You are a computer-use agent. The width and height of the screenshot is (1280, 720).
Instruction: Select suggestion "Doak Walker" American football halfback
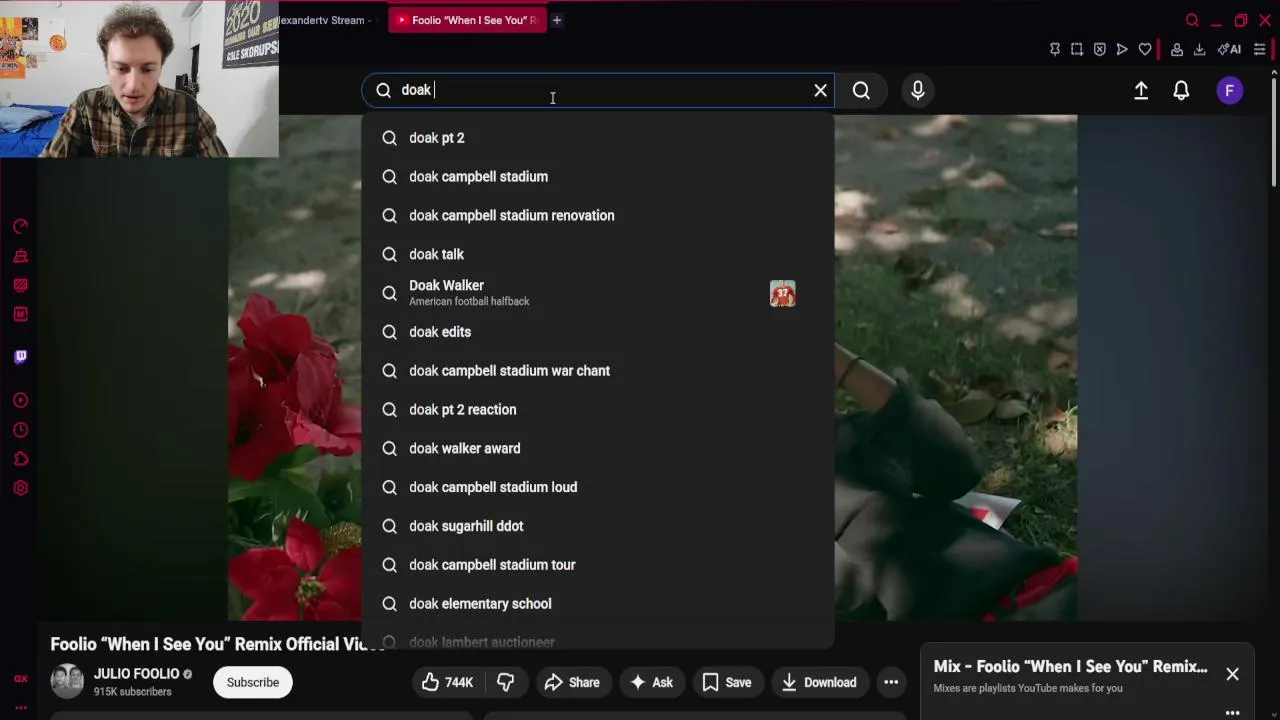pos(598,293)
